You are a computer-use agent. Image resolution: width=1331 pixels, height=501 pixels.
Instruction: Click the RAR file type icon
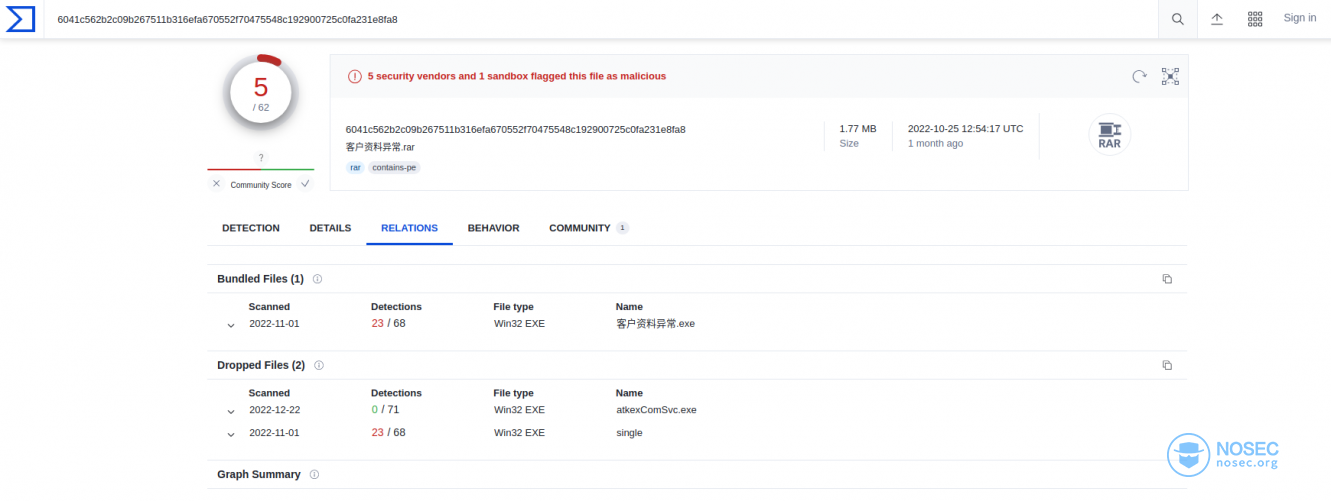click(x=1109, y=134)
